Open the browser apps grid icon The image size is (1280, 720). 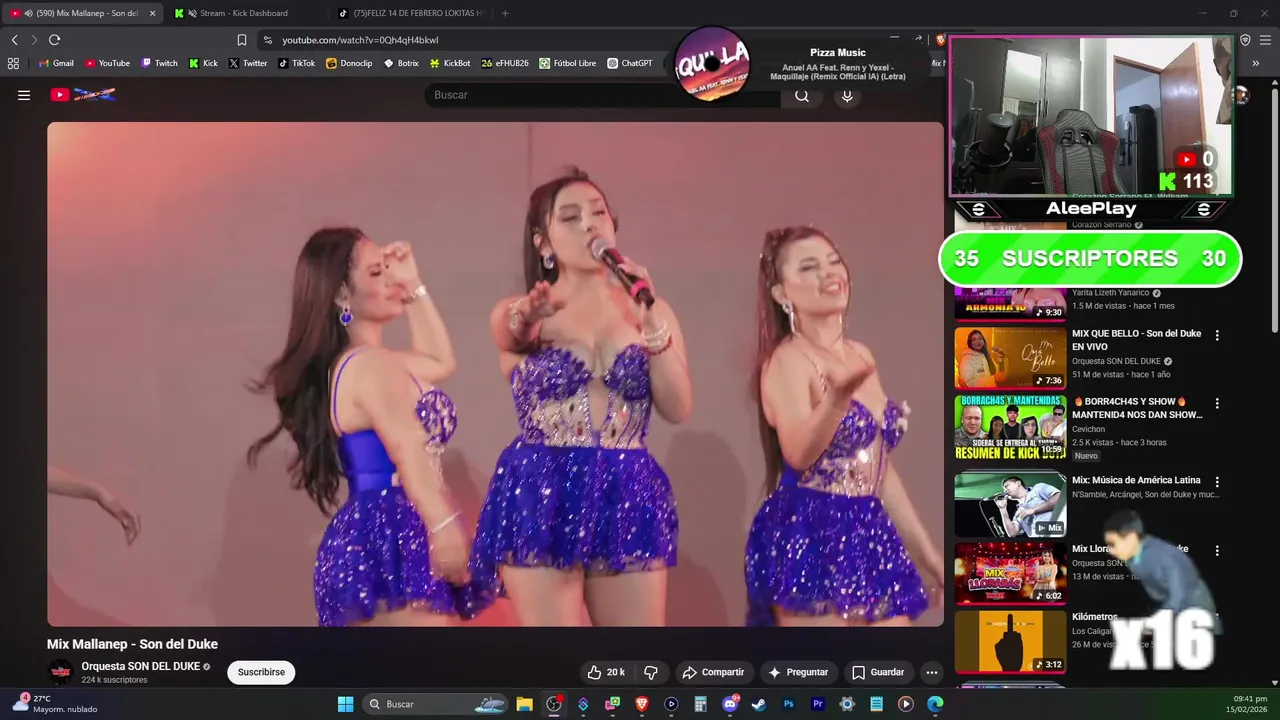13,63
